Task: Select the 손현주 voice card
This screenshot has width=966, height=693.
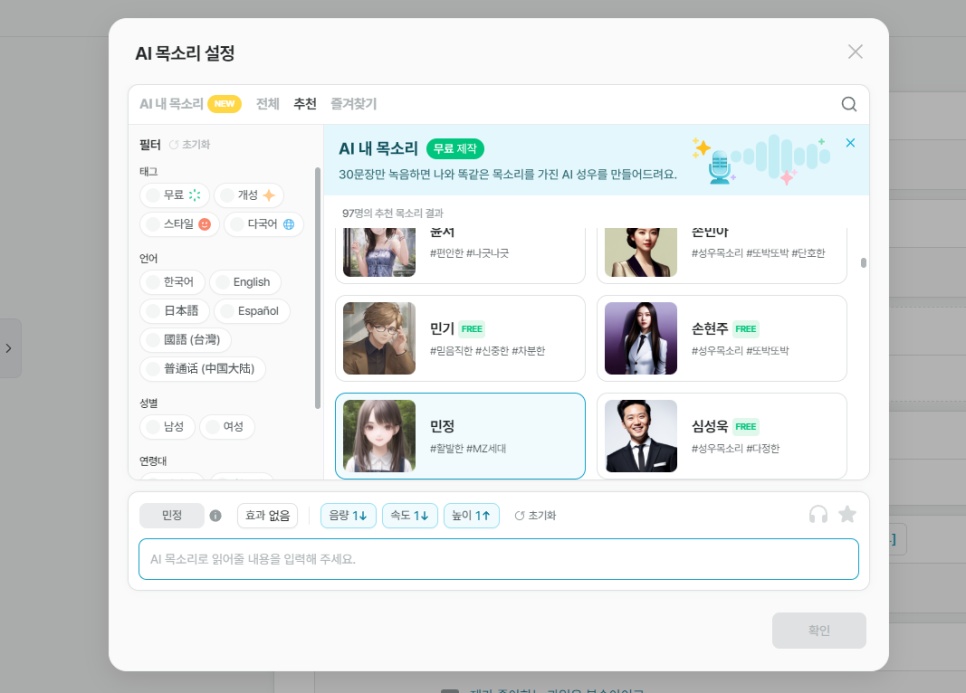Action: (x=722, y=338)
